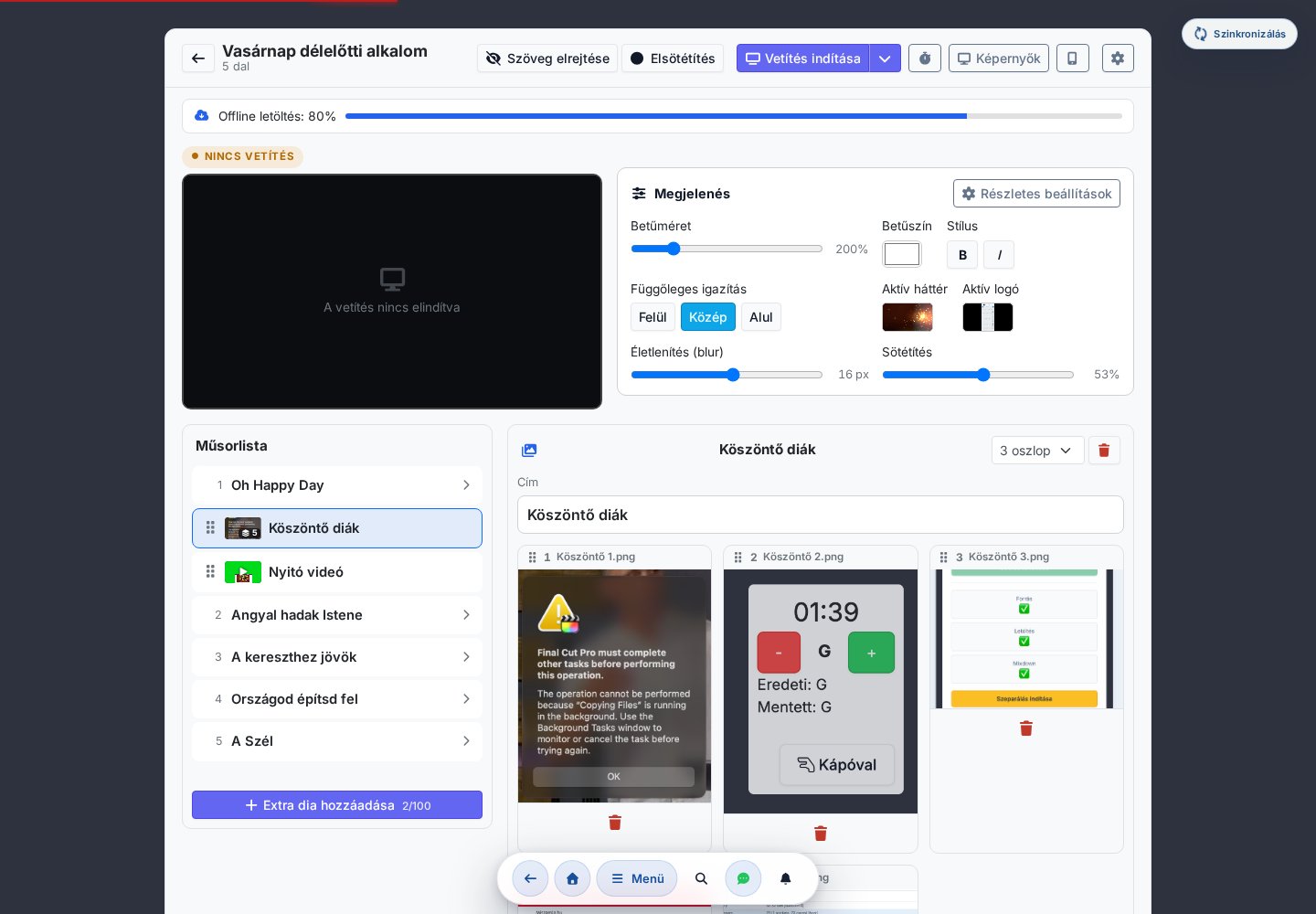Expand the Vetítés indítása dropdown arrow

click(x=885, y=58)
